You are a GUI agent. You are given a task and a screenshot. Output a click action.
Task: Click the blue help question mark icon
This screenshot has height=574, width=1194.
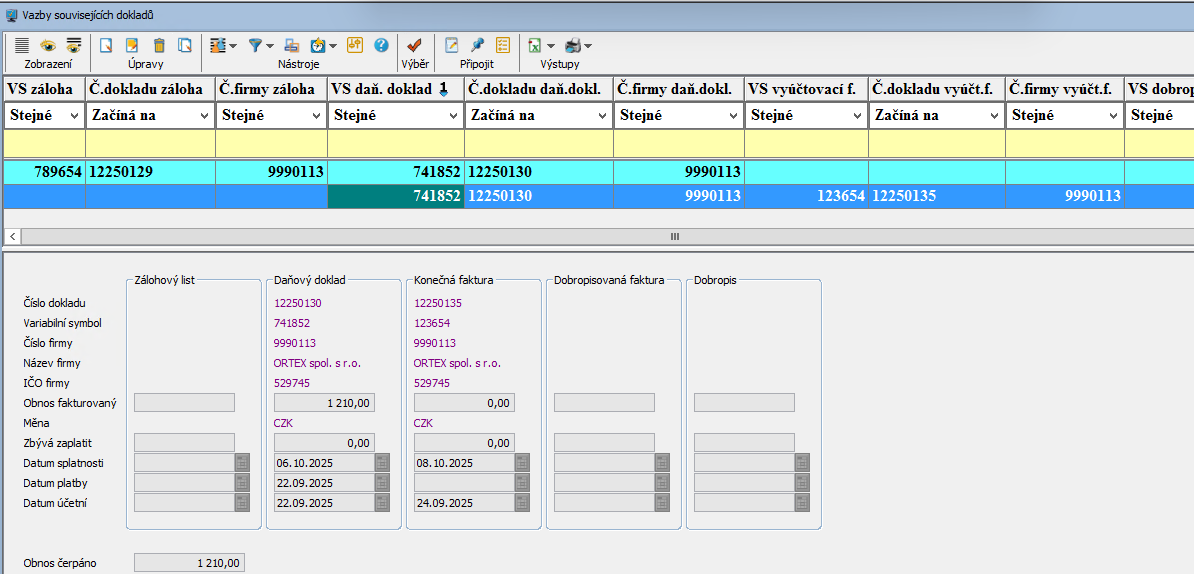[x=381, y=45]
